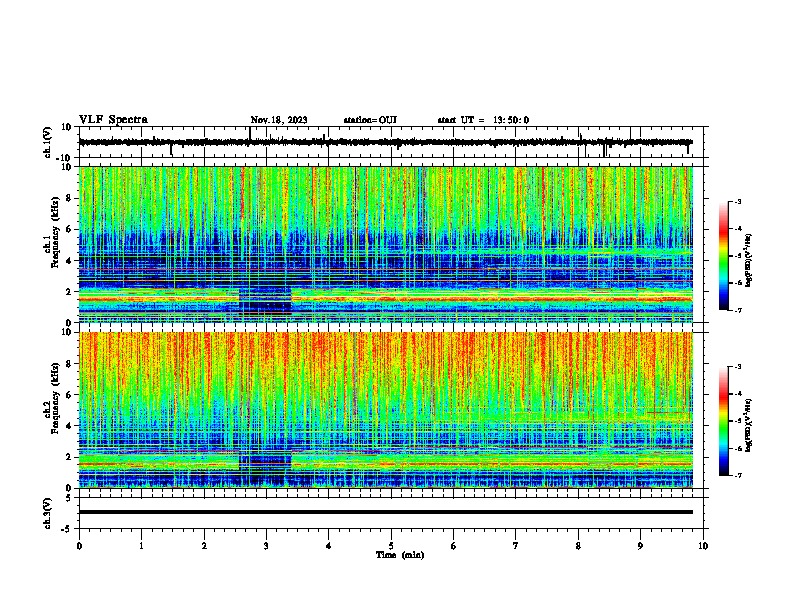Click the ch.1 spectrogram color scale bar
Screen dimensions: 792x612
click(724, 256)
